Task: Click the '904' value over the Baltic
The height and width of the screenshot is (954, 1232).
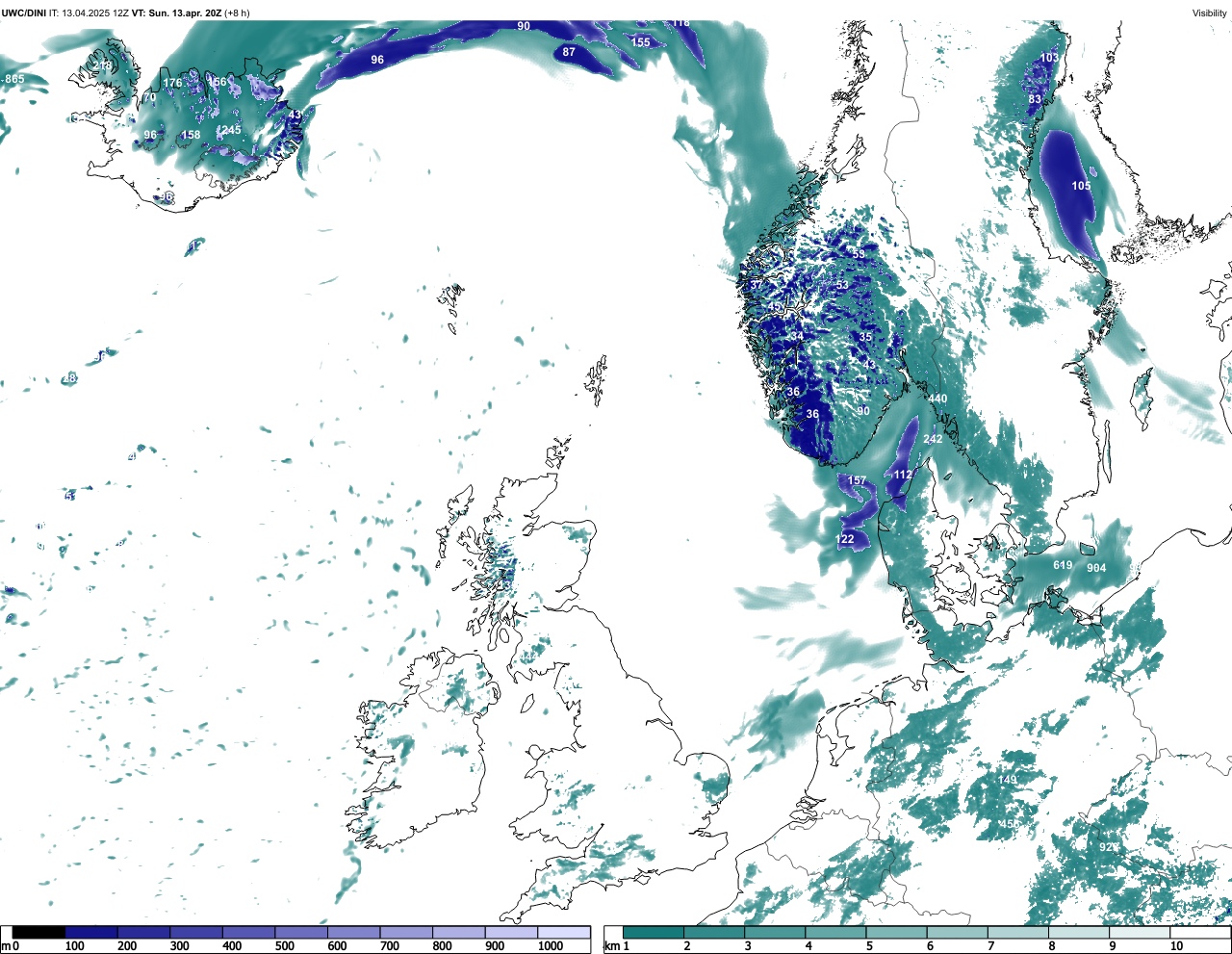Action: point(1096,568)
